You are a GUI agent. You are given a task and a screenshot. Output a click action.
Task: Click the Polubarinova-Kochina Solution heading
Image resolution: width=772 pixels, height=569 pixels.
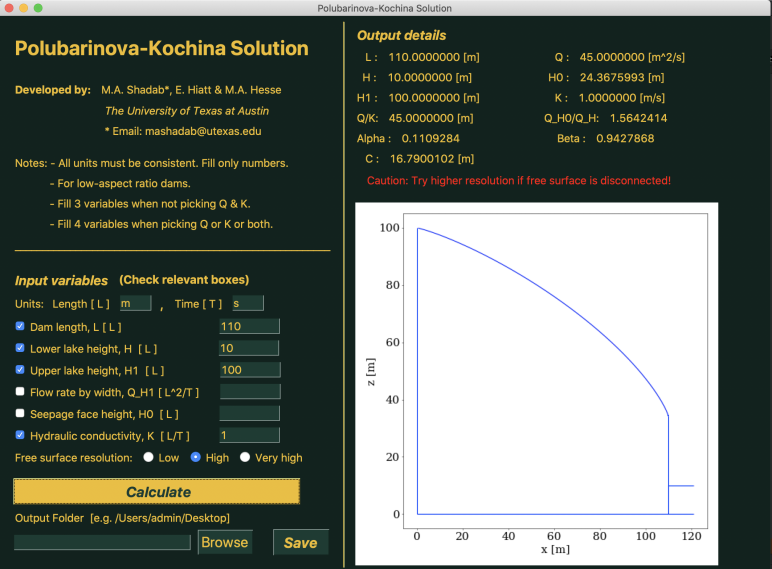click(x=161, y=48)
